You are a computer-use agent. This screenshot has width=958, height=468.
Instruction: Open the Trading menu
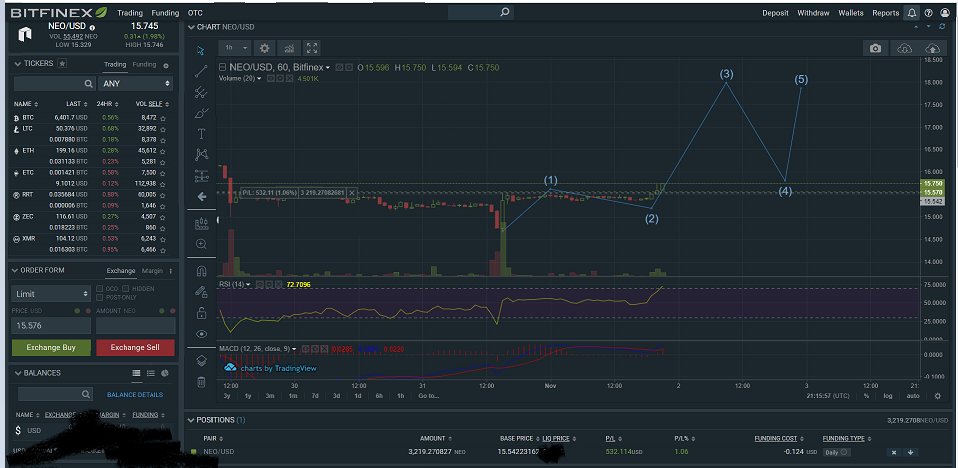click(130, 13)
